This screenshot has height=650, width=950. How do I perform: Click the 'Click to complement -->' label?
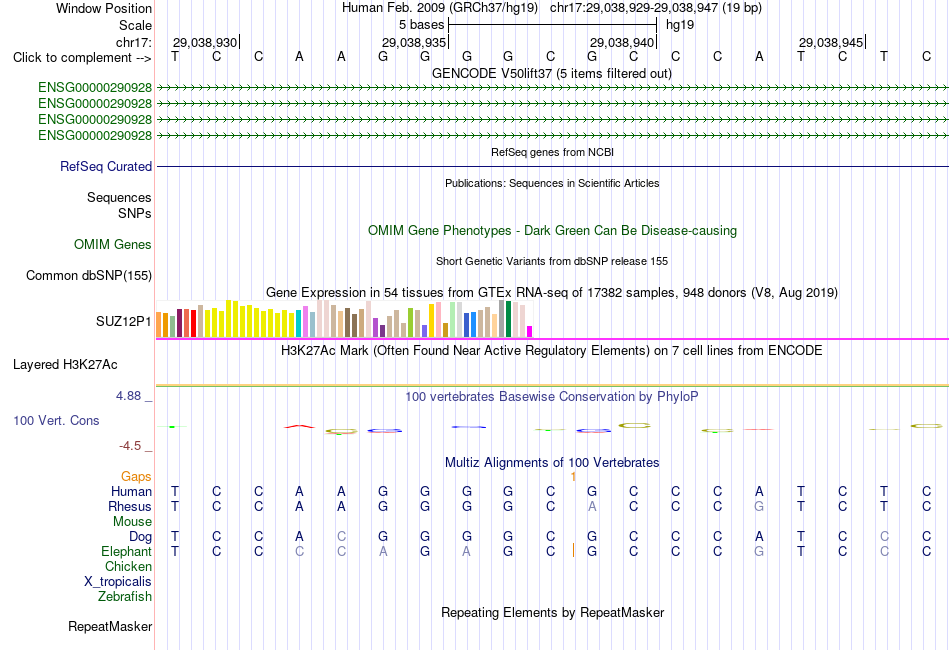coord(82,58)
